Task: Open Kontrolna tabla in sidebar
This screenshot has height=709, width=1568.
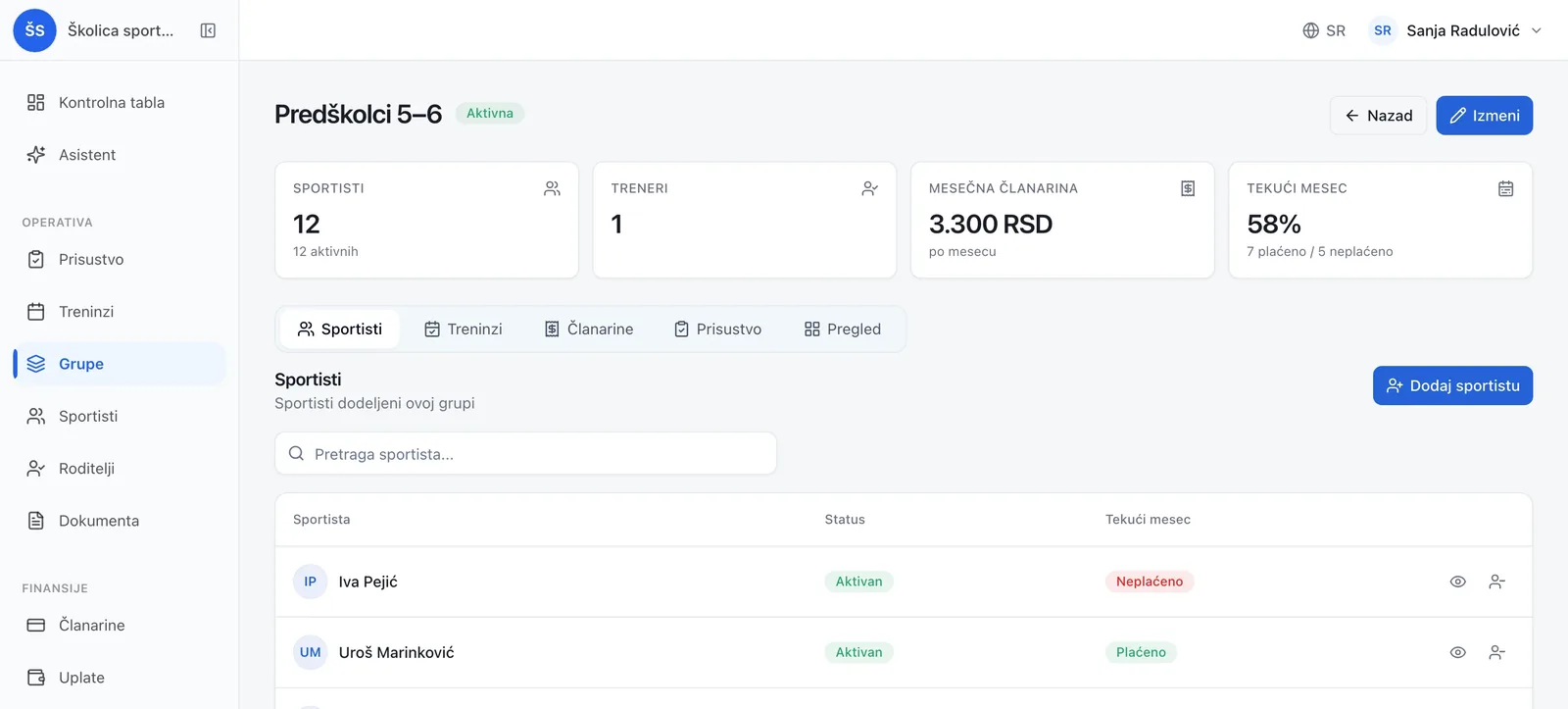Action: [x=120, y=102]
